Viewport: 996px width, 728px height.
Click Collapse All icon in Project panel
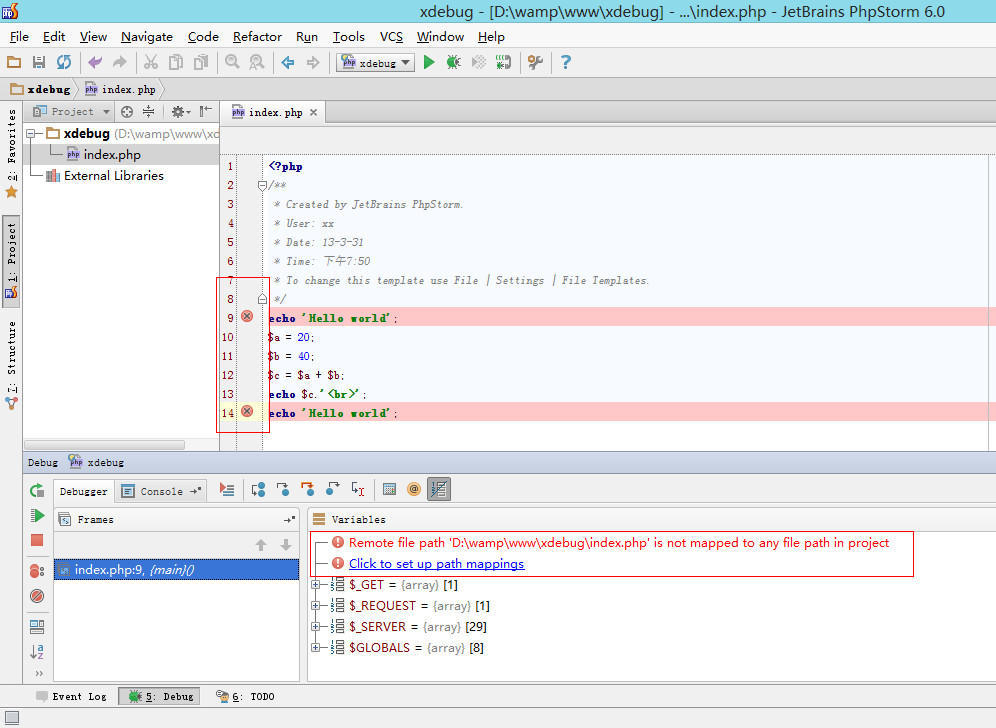[x=148, y=112]
